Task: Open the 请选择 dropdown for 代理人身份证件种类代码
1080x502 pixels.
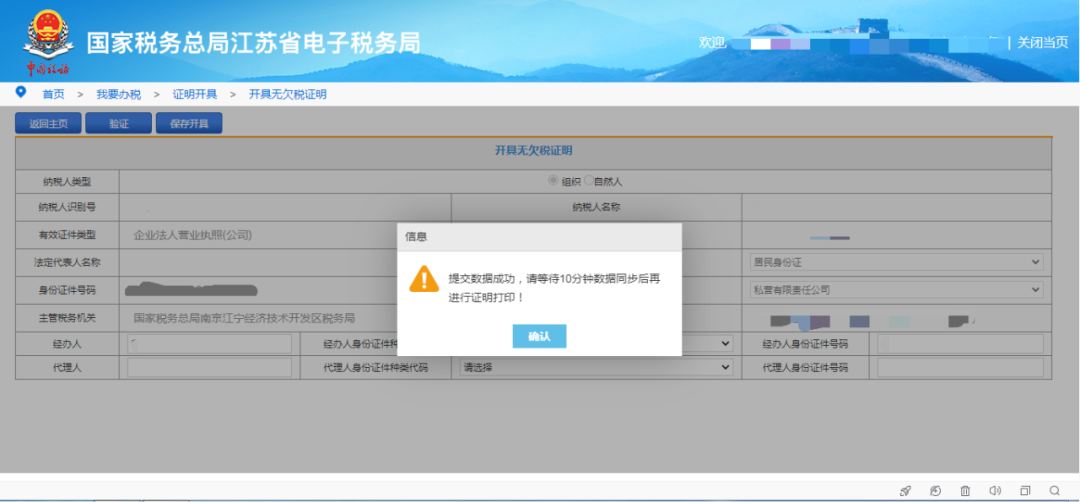Action: pyautogui.click(x=596, y=368)
